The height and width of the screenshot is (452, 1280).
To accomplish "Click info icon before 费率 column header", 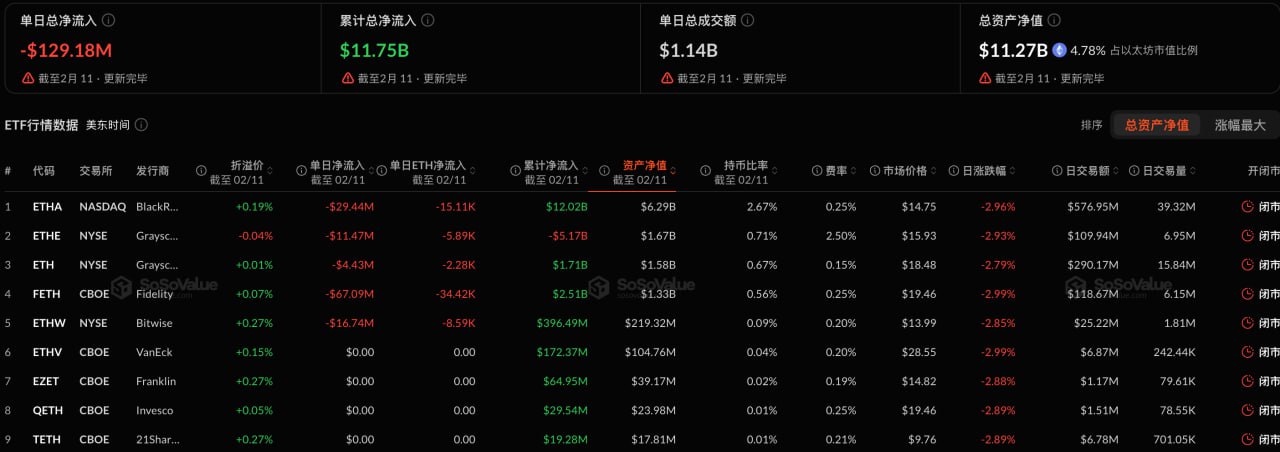I will pos(817,171).
